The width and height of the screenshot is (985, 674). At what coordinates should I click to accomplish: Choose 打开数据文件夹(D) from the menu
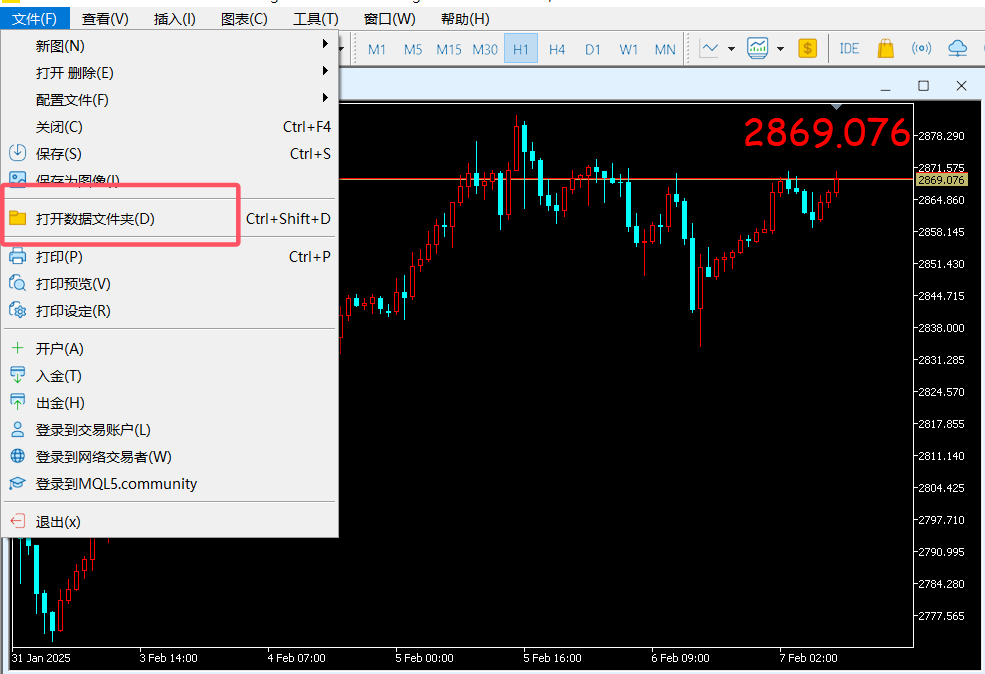click(x=96, y=218)
